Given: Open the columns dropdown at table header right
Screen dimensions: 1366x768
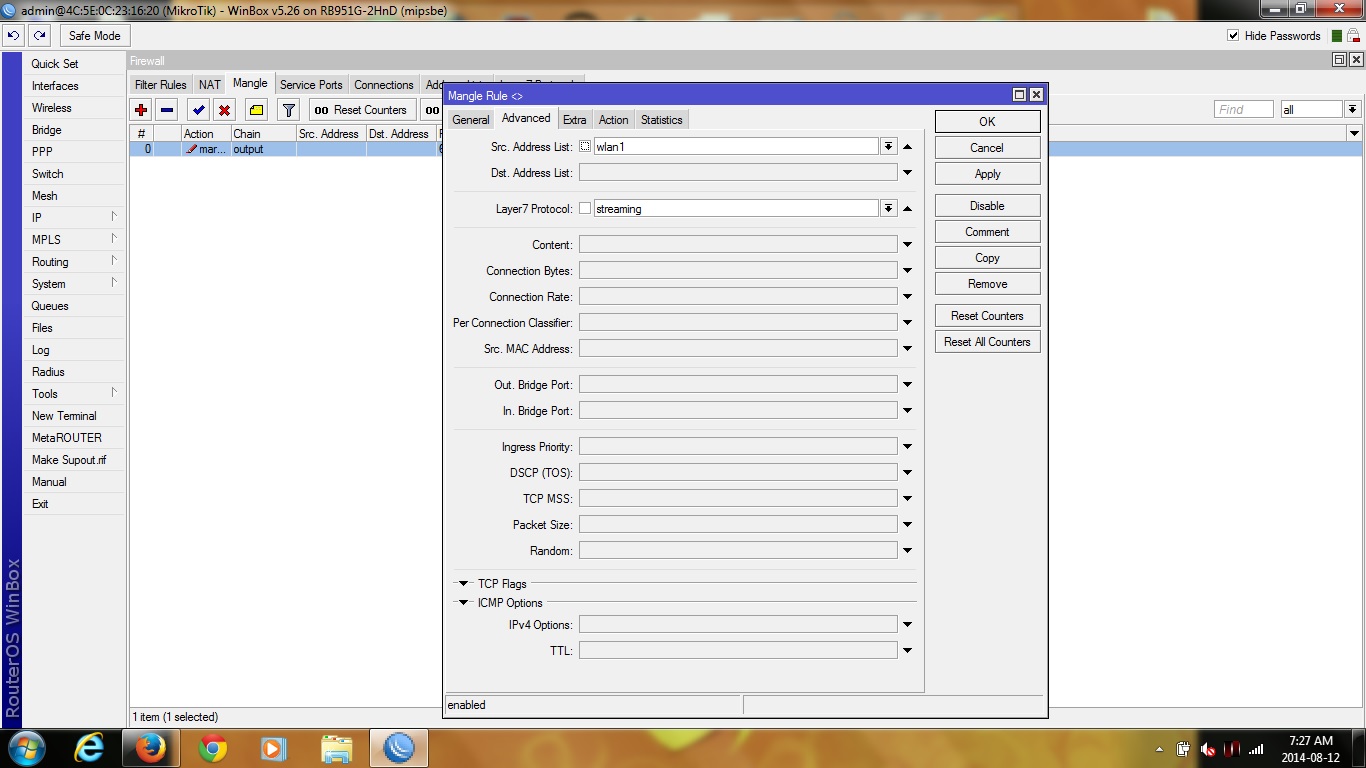Looking at the screenshot, I should pyautogui.click(x=1355, y=133).
